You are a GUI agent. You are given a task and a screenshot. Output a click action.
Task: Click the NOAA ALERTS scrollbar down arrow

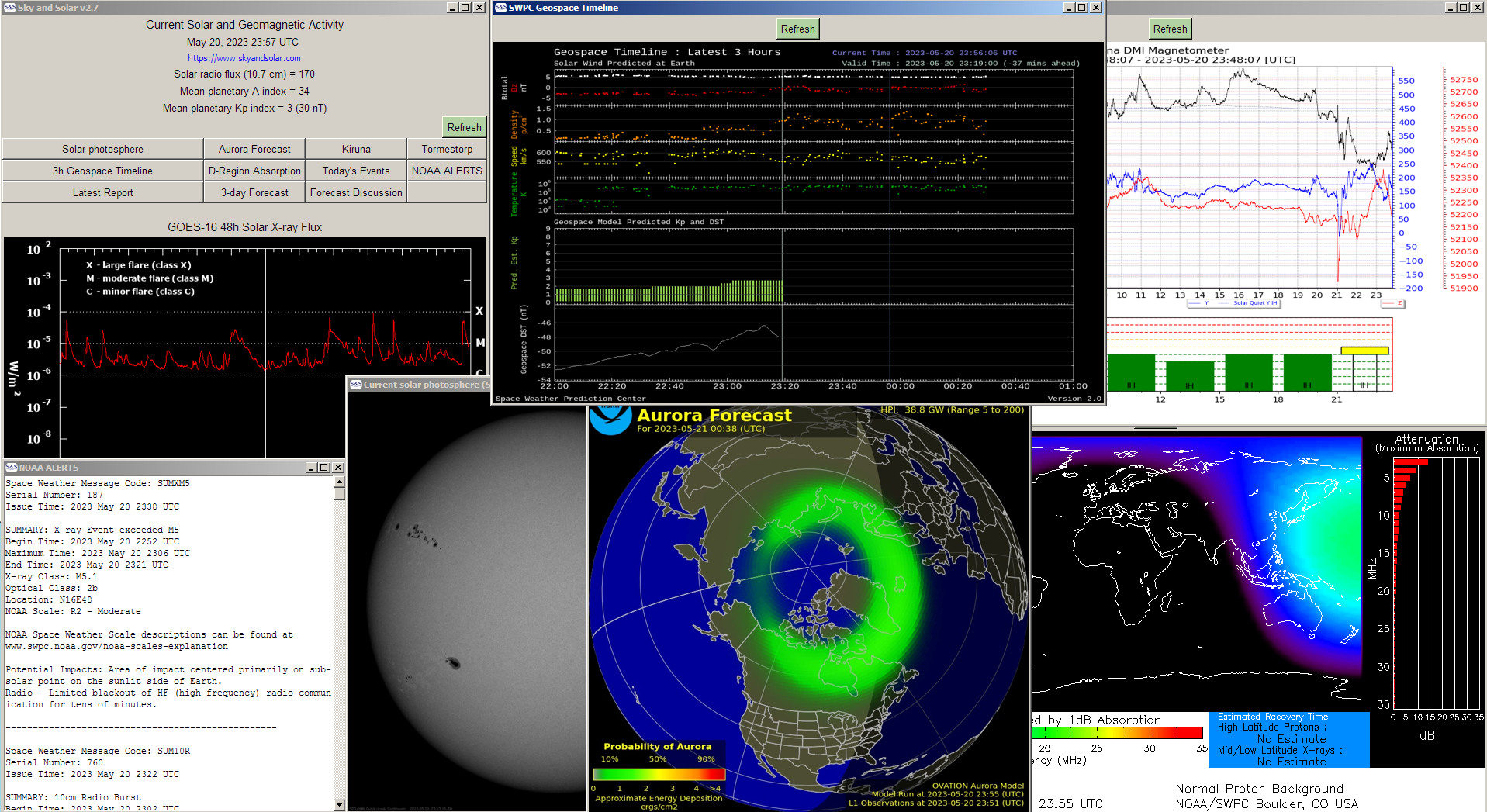[339, 805]
